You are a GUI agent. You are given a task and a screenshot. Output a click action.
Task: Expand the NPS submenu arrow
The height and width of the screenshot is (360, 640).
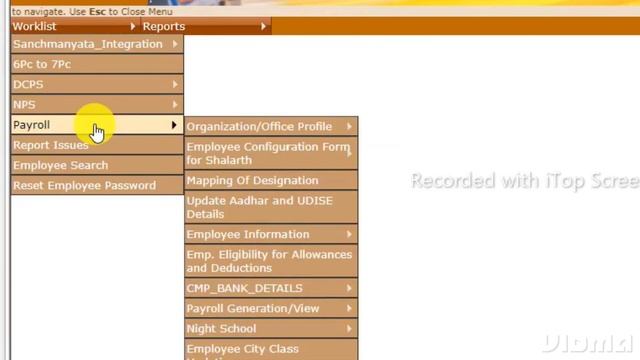click(x=175, y=104)
